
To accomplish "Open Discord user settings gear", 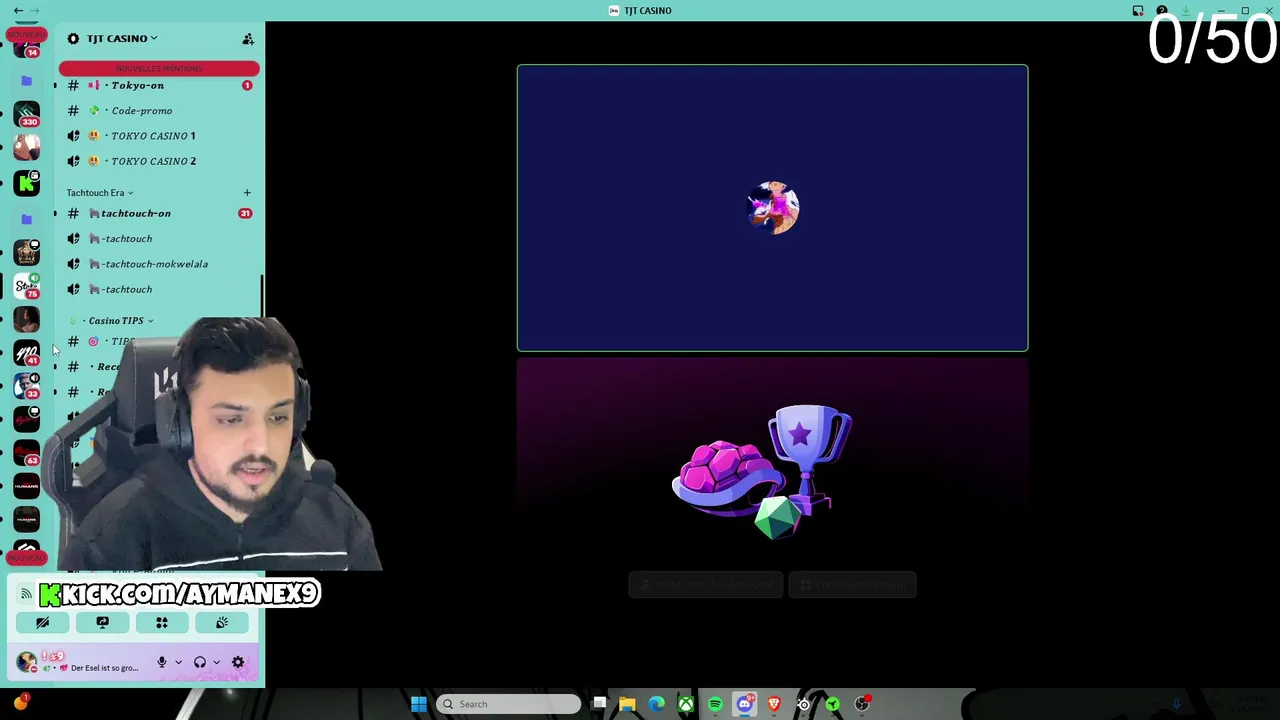I will [238, 662].
